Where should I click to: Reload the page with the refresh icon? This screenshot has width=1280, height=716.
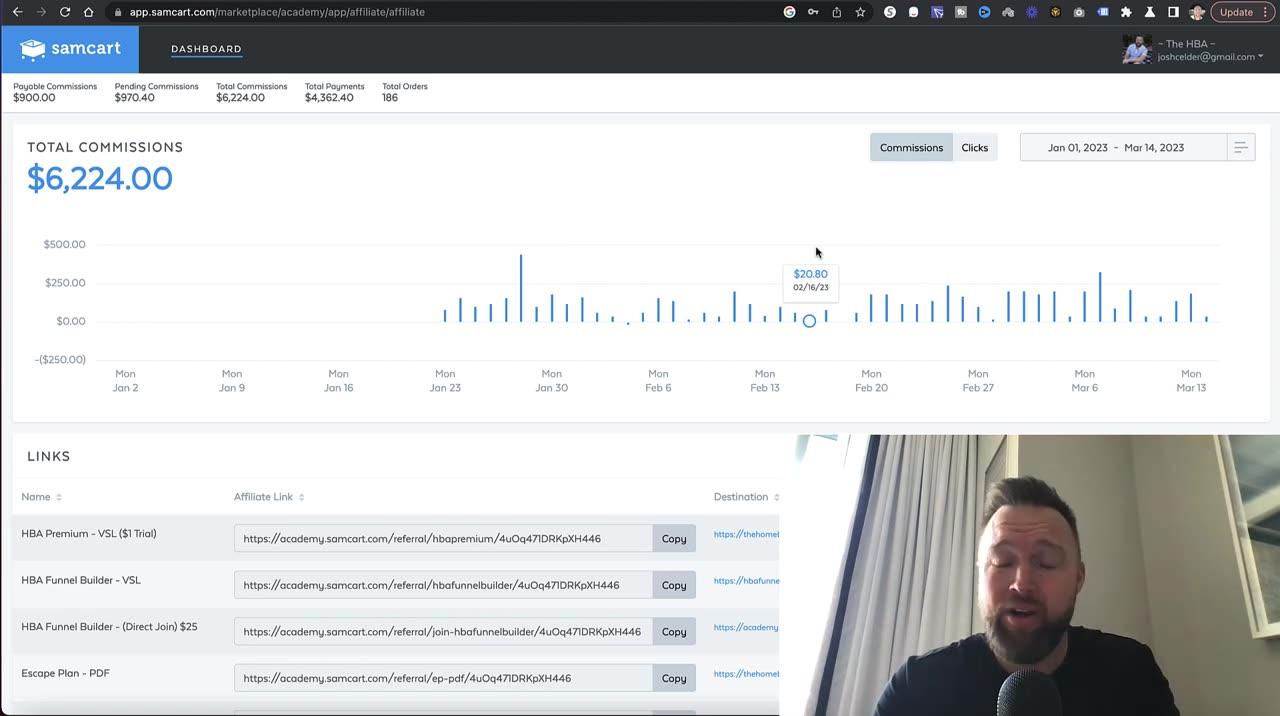pyautogui.click(x=65, y=12)
